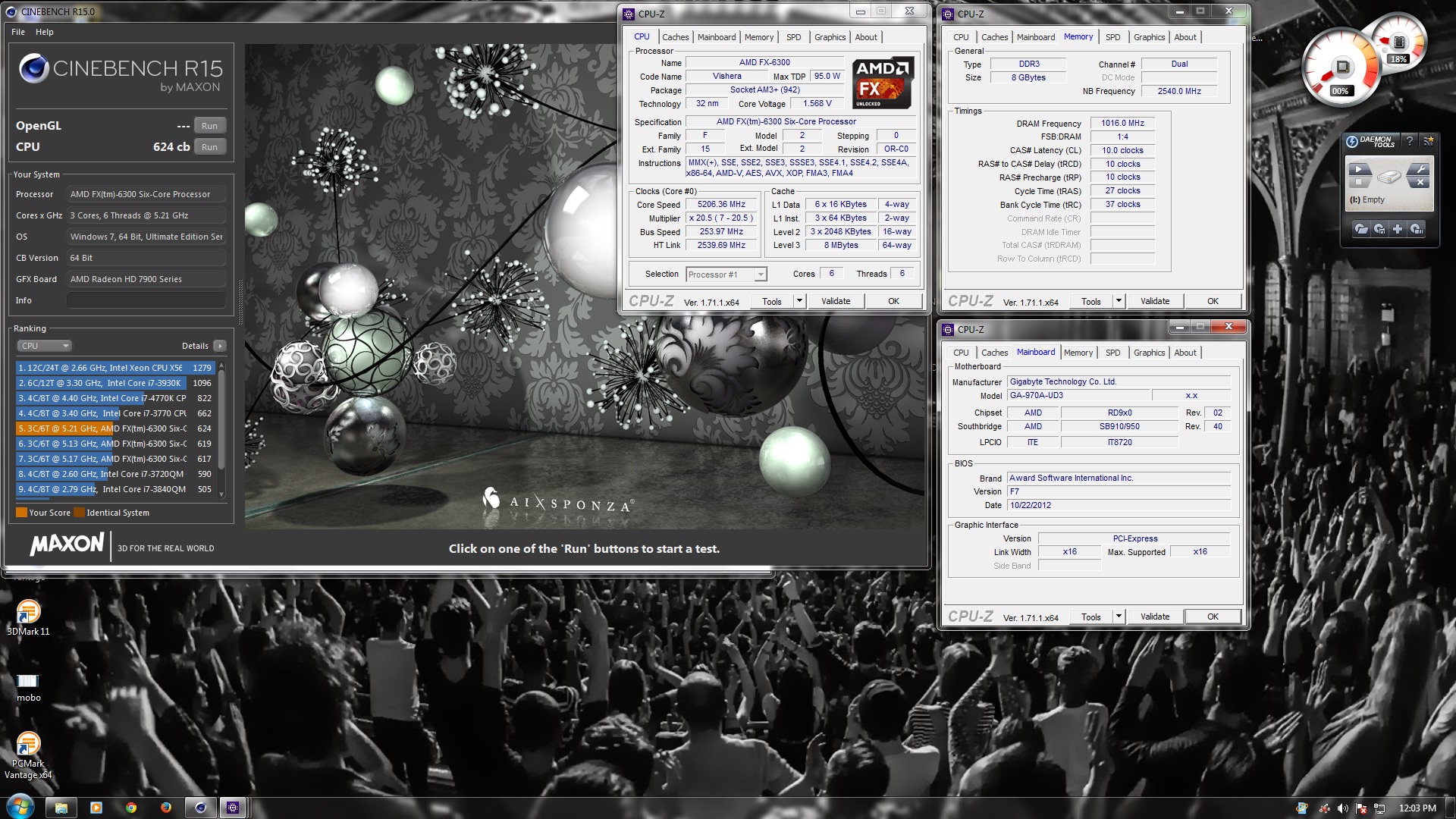Viewport: 1456px width, 819px height.
Task: Open Tools dropdown arrow in CPU-Z CPU window
Action: click(799, 301)
